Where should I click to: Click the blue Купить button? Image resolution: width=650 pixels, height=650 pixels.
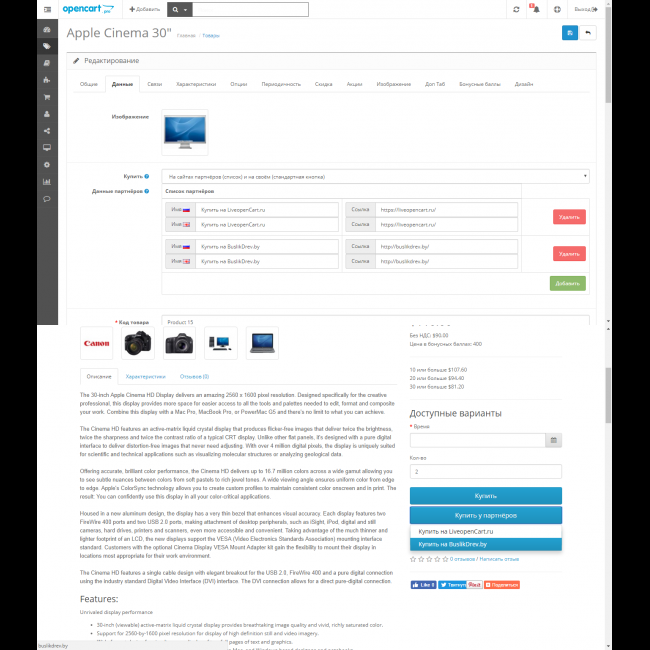pyautogui.click(x=485, y=495)
